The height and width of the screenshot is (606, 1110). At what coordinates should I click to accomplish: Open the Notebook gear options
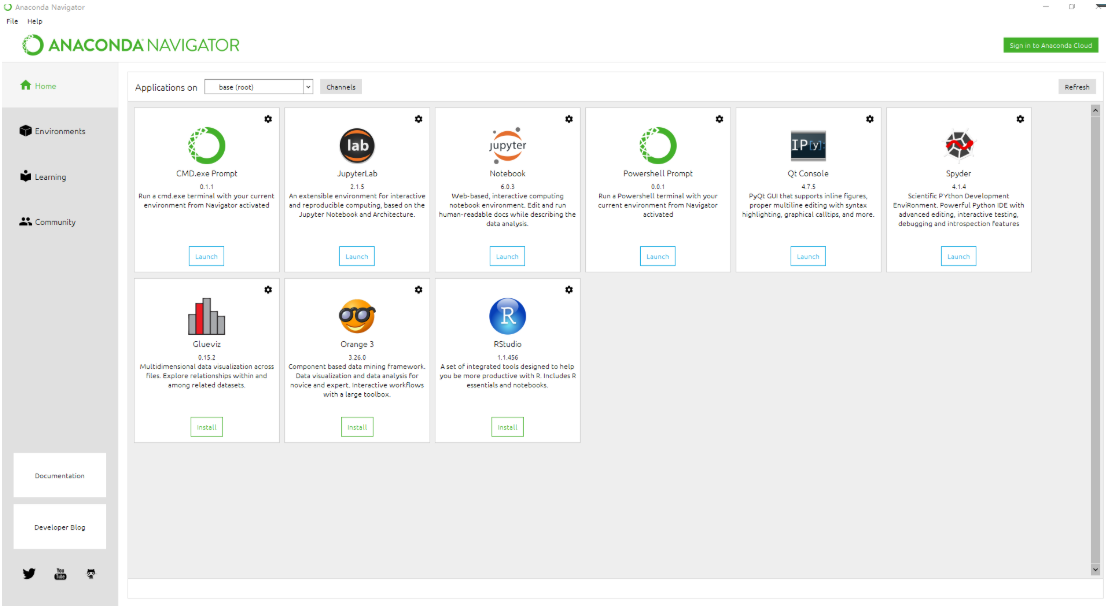click(x=569, y=119)
